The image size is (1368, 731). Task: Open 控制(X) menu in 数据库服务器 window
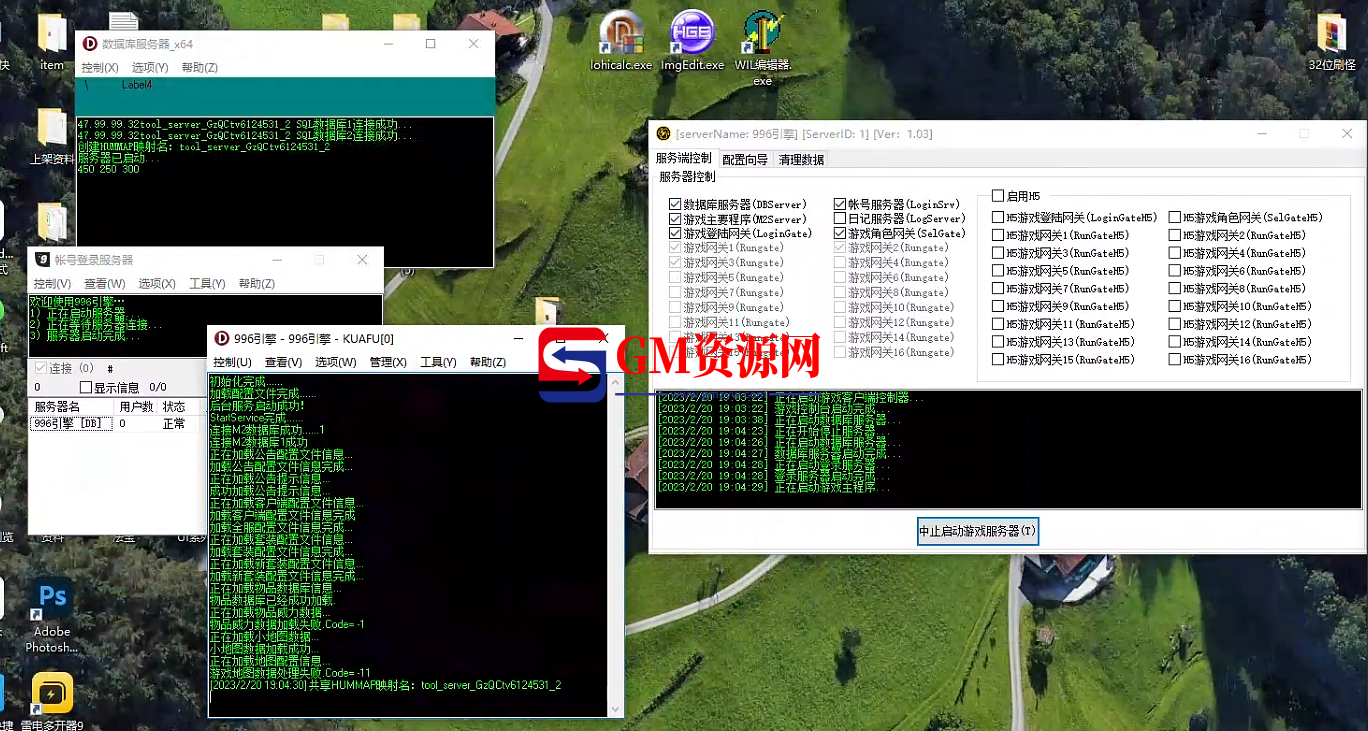click(100, 68)
